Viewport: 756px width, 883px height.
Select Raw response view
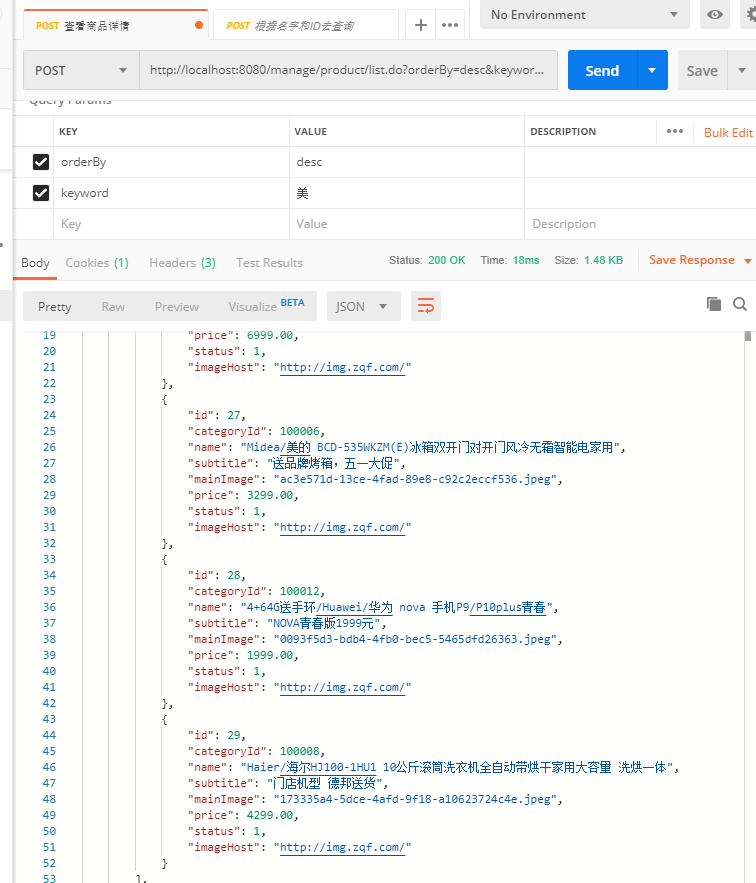point(113,307)
